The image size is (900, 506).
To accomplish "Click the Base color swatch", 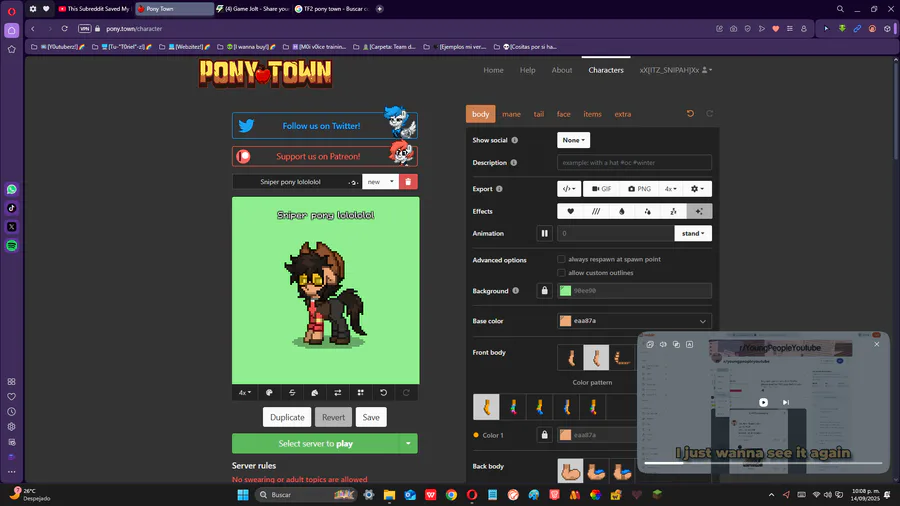I will pyautogui.click(x=565, y=321).
